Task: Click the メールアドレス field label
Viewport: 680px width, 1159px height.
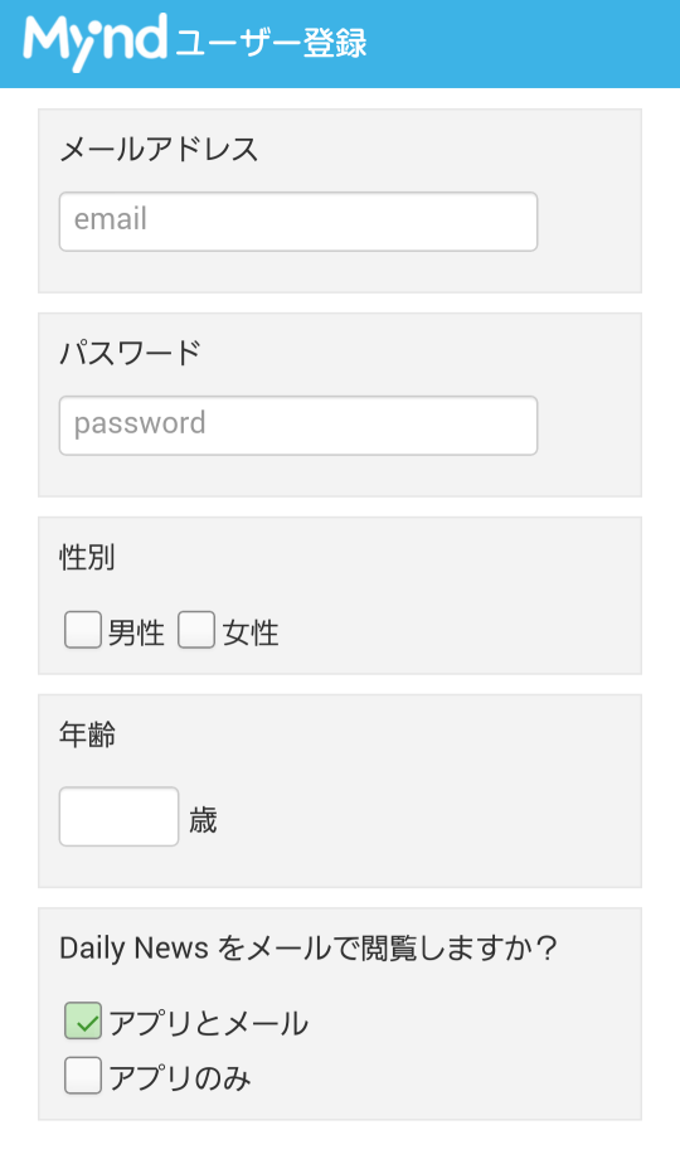Action: (159, 149)
